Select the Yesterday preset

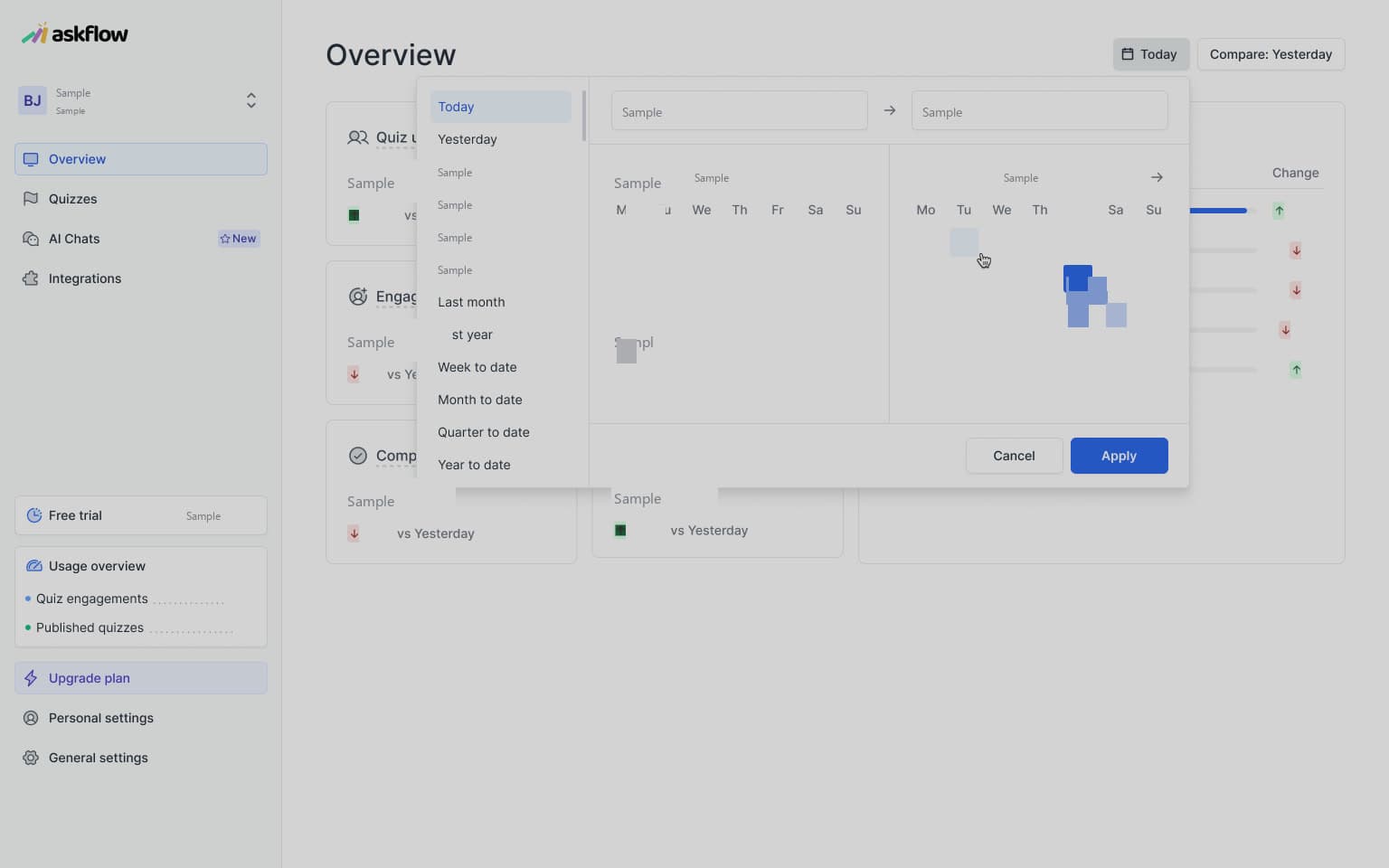pyautogui.click(x=501, y=139)
